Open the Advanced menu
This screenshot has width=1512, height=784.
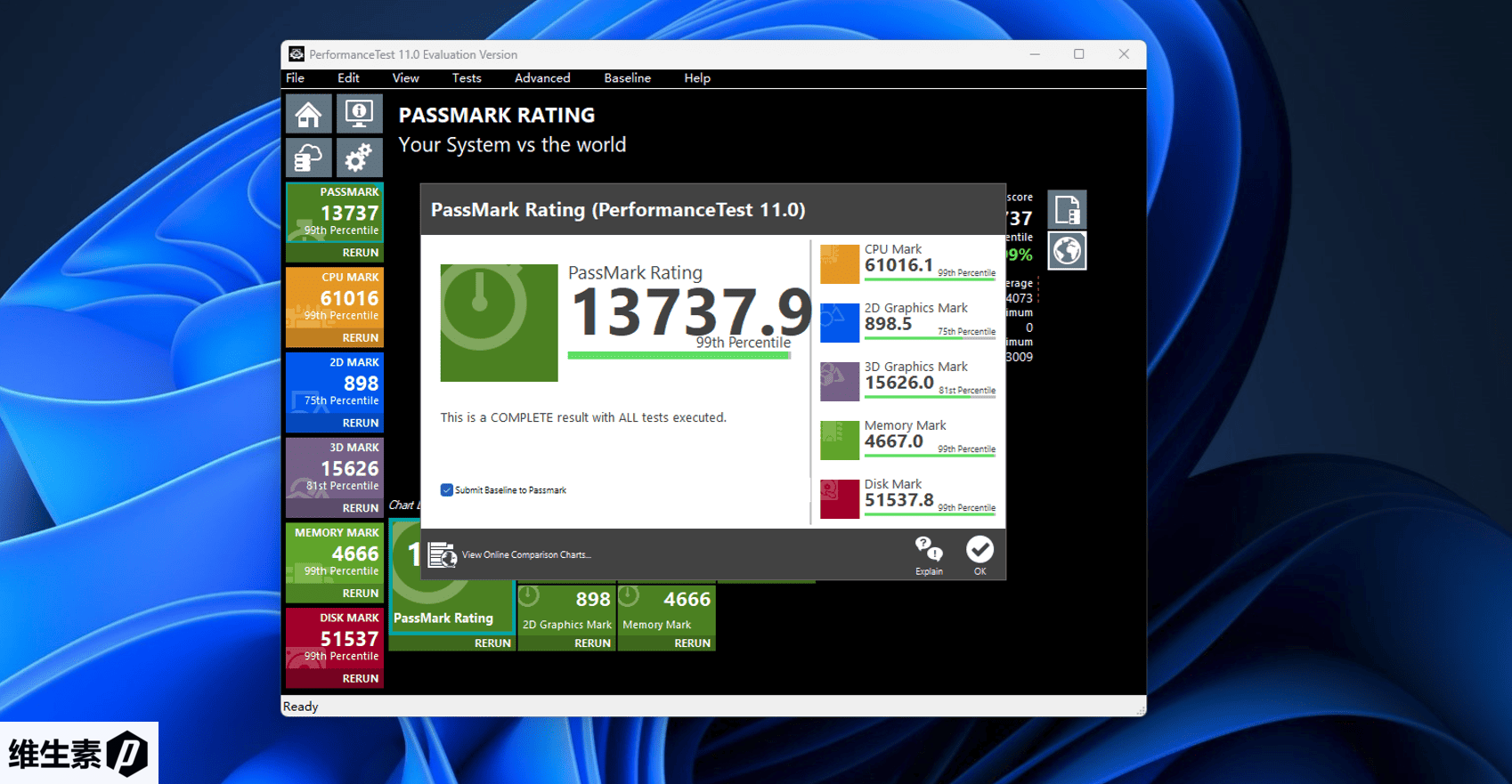tap(541, 78)
